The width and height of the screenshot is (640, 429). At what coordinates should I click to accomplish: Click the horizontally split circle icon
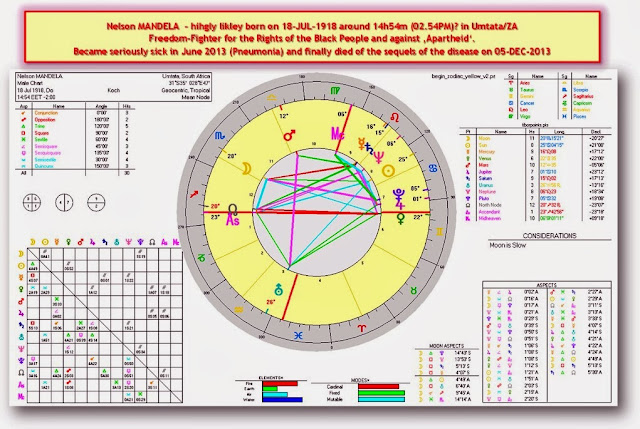click(96, 202)
